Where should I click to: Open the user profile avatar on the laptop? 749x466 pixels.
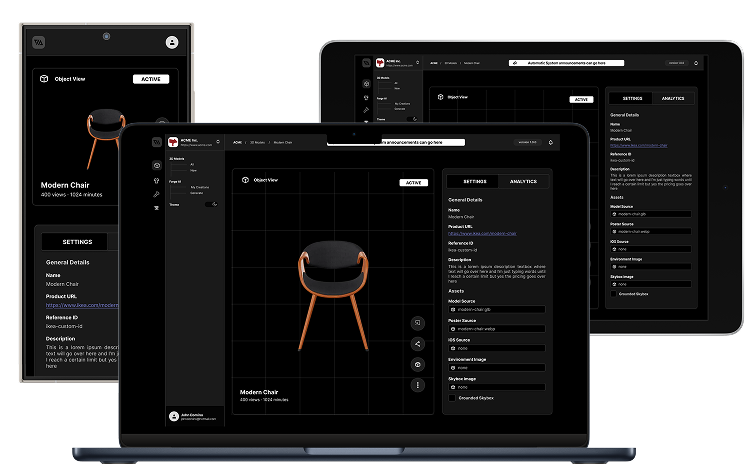[x=174, y=416]
